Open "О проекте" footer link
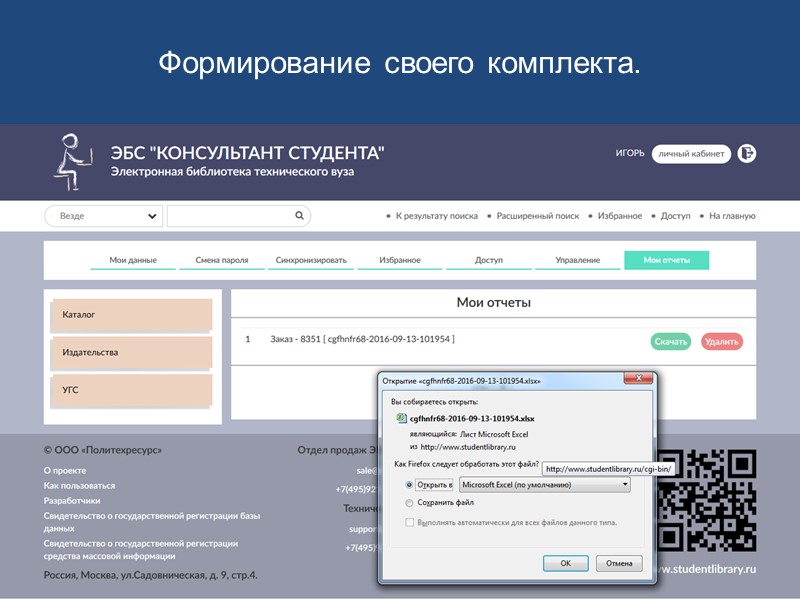This screenshot has height=600, width=800. pyautogui.click(x=65, y=470)
